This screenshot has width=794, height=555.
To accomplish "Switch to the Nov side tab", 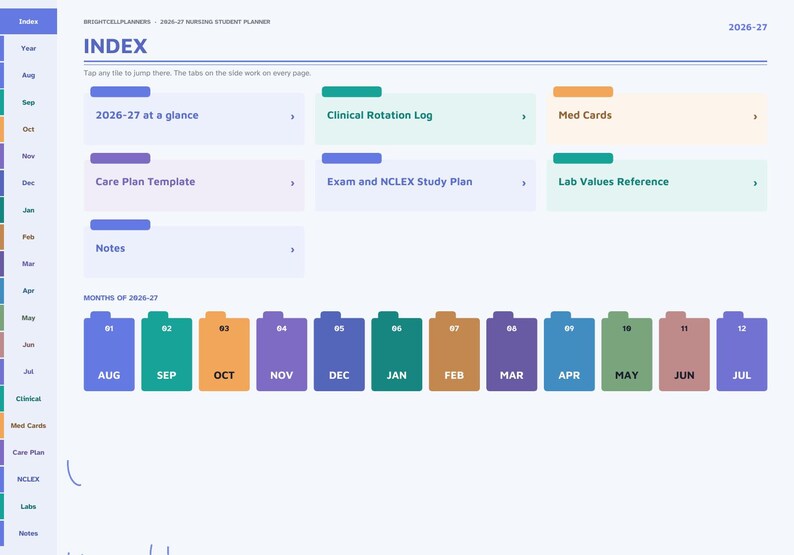I will coord(28,156).
